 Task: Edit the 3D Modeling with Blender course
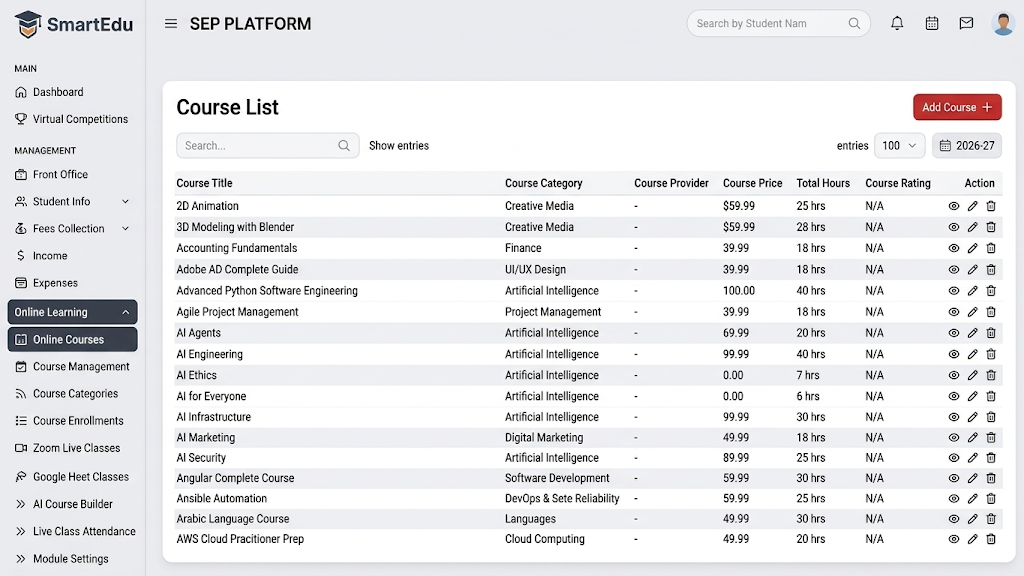click(x=972, y=227)
